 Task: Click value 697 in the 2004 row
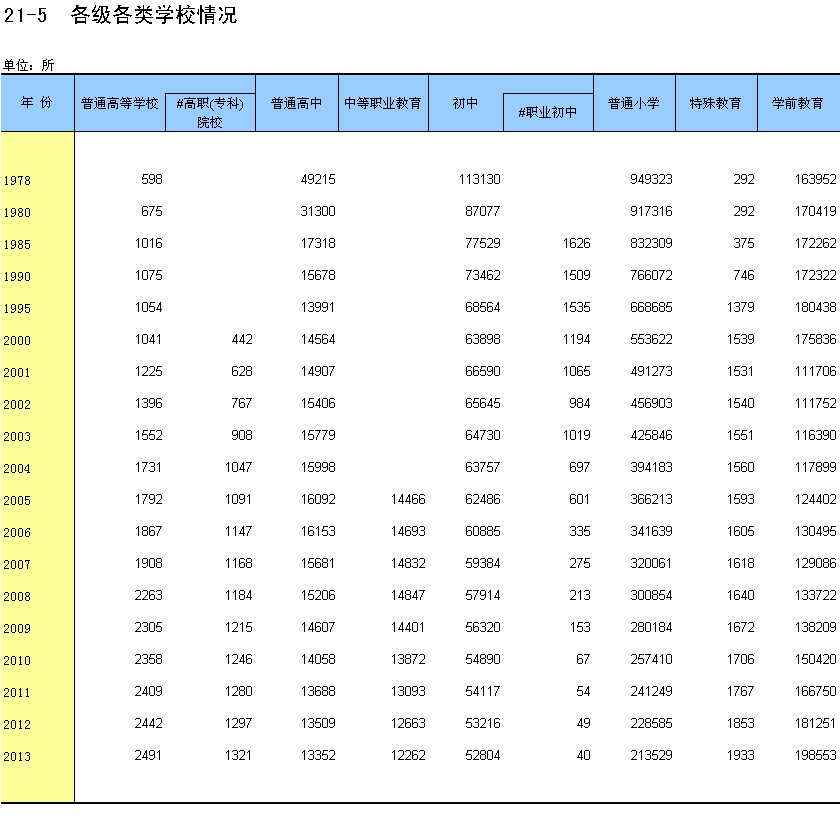(x=580, y=468)
